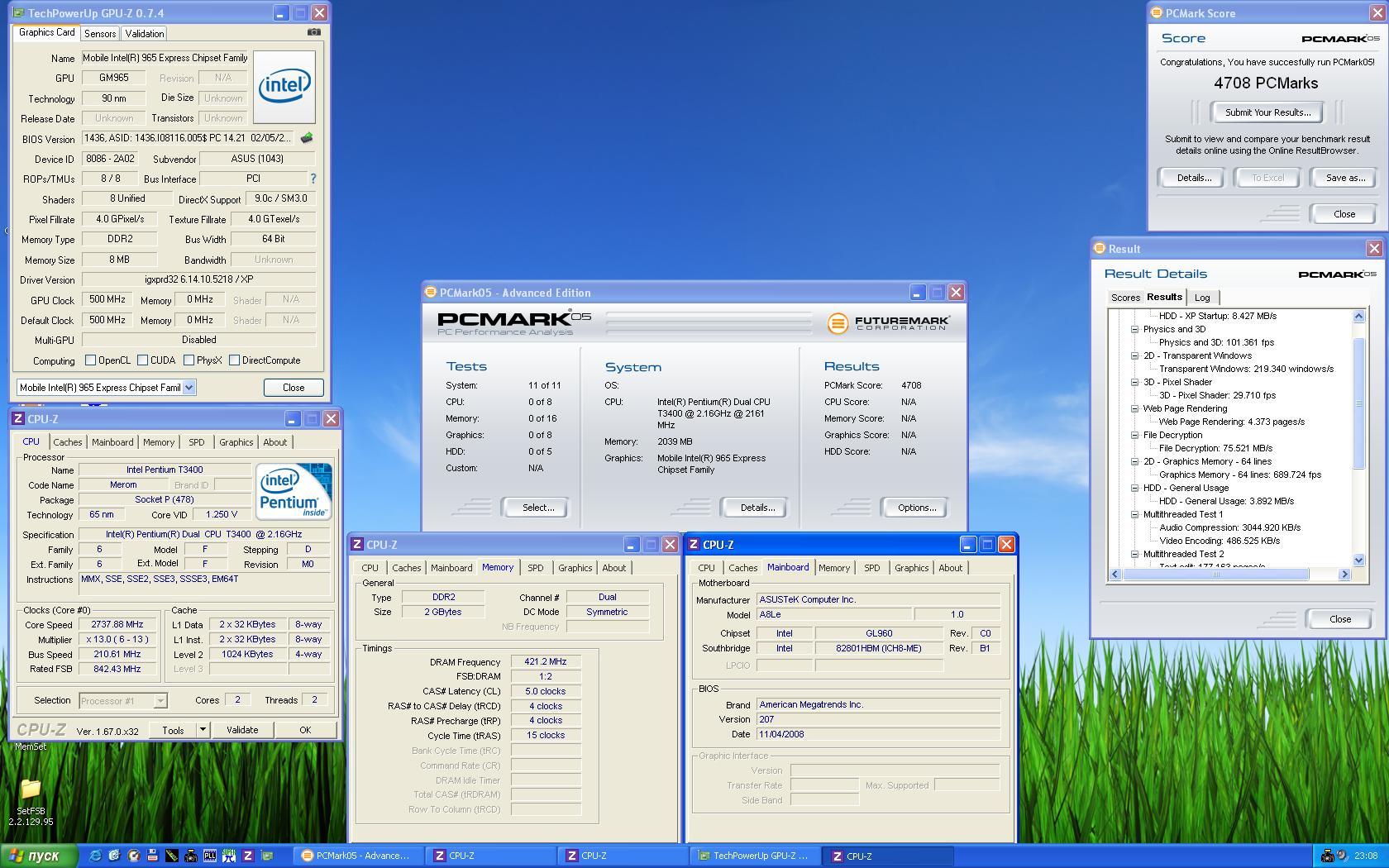Switch to TechPowerUp GPU-Z taskbar button
The width and height of the screenshot is (1389, 868).
(755, 856)
